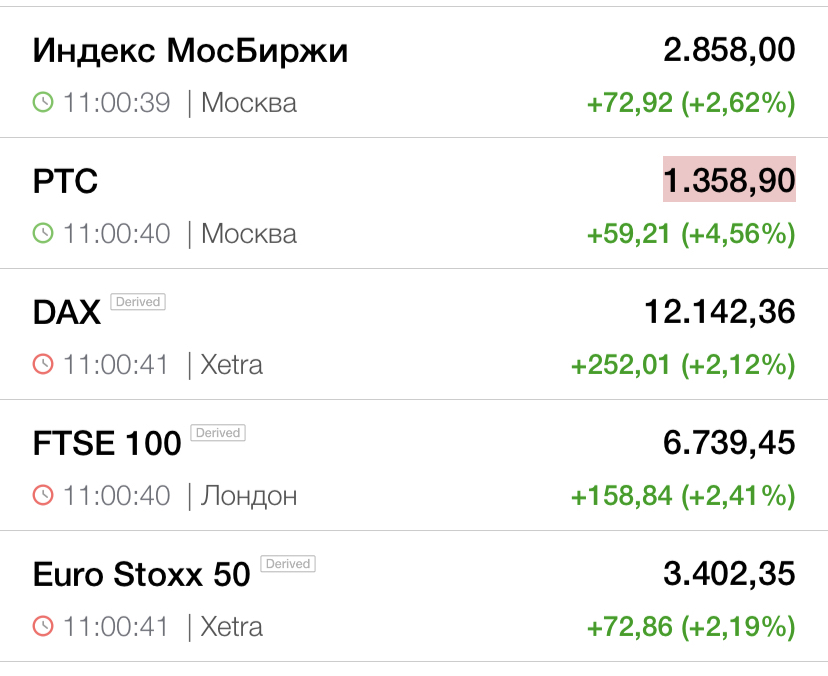Click the highlighted РТС price 1.358,90
828x676 pixels.
(729, 180)
